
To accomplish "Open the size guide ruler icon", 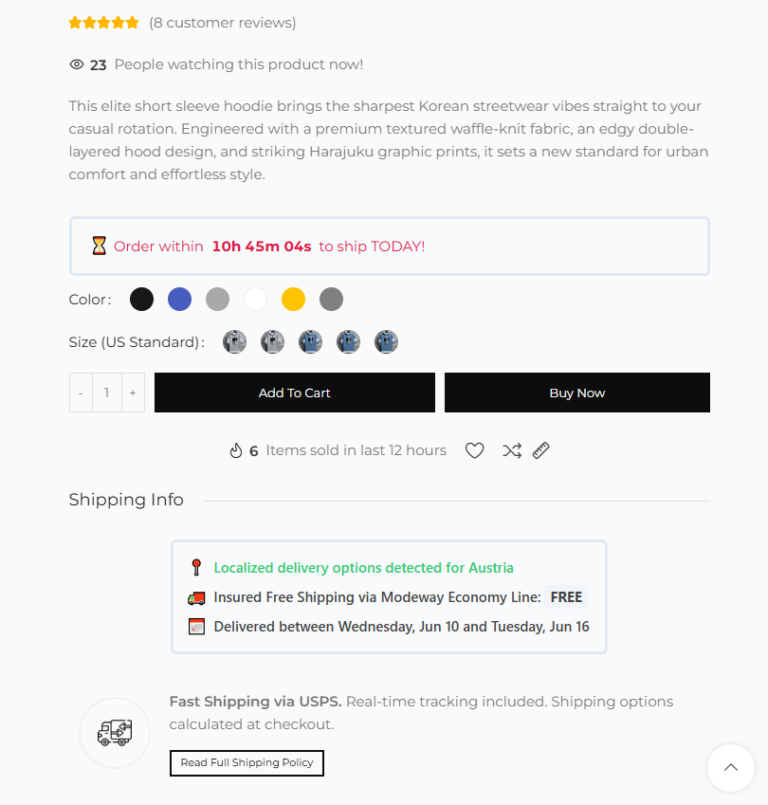I will 541,450.
